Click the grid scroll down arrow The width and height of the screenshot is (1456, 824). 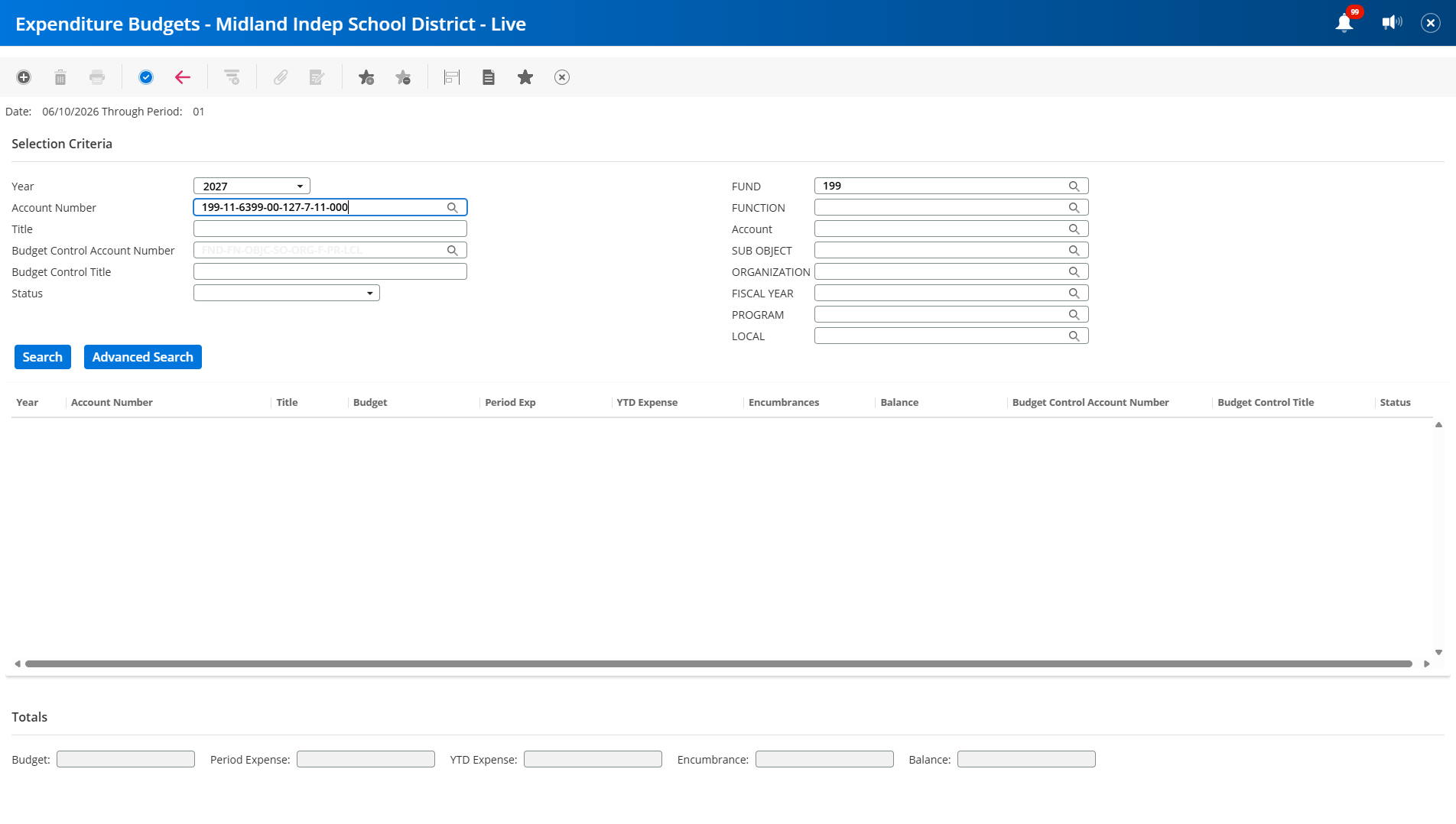coord(1438,653)
